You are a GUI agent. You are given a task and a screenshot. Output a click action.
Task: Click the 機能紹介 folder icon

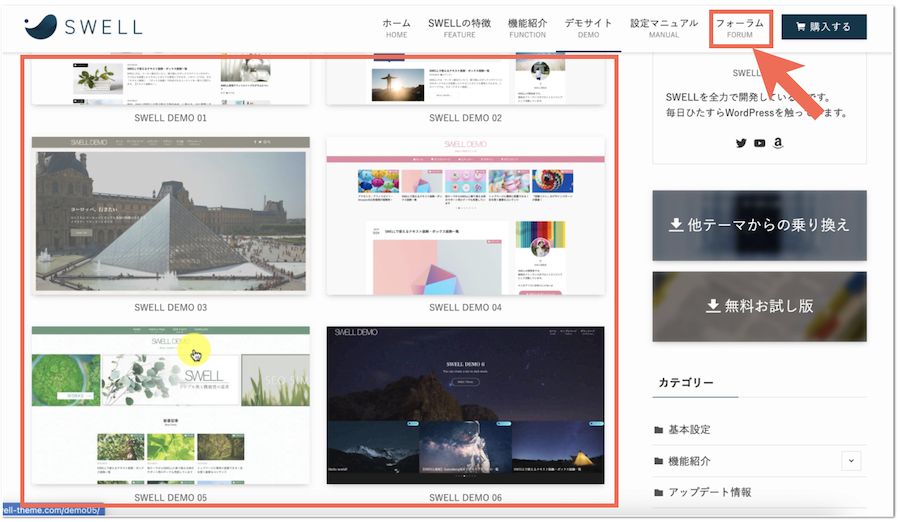coord(659,461)
